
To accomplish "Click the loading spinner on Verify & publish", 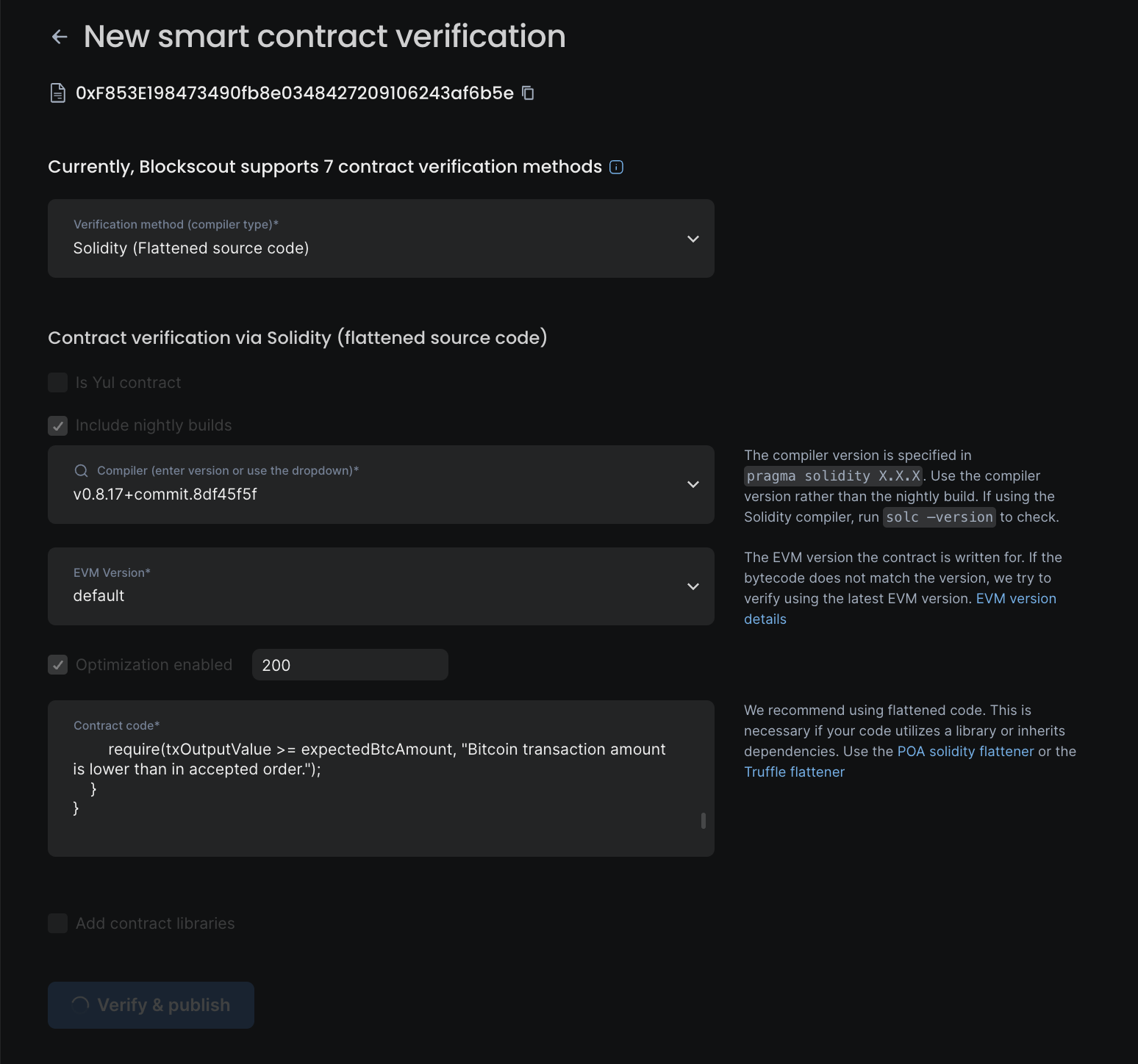I will (81, 1004).
